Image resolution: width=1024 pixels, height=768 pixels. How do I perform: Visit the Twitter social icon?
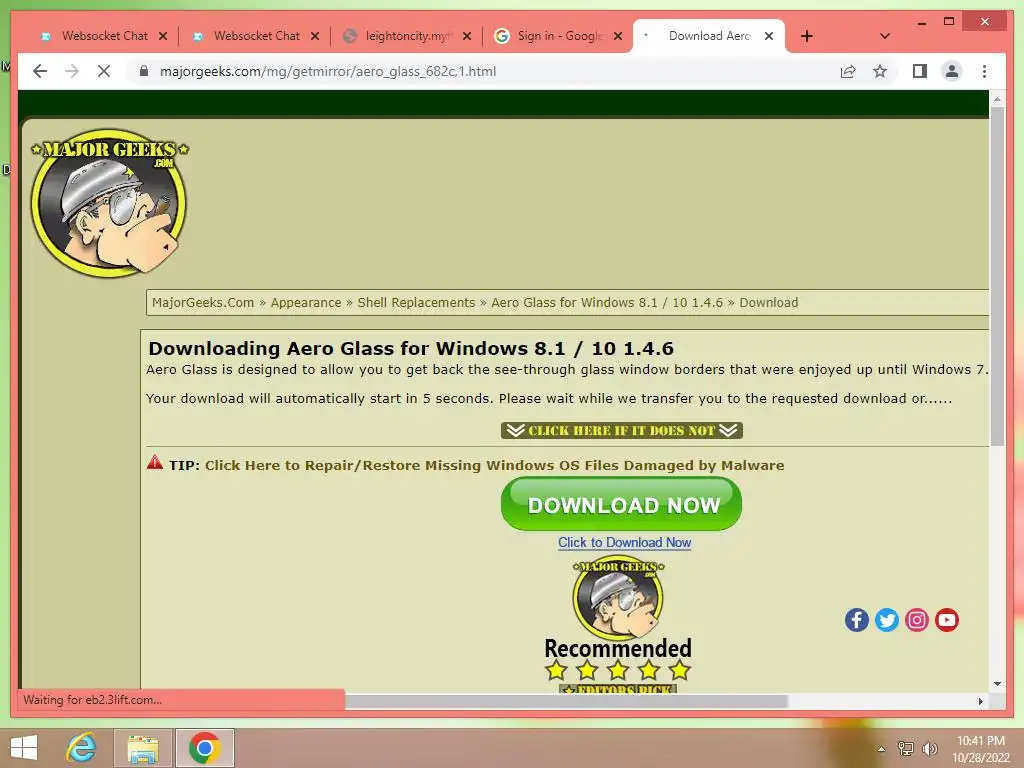886,620
